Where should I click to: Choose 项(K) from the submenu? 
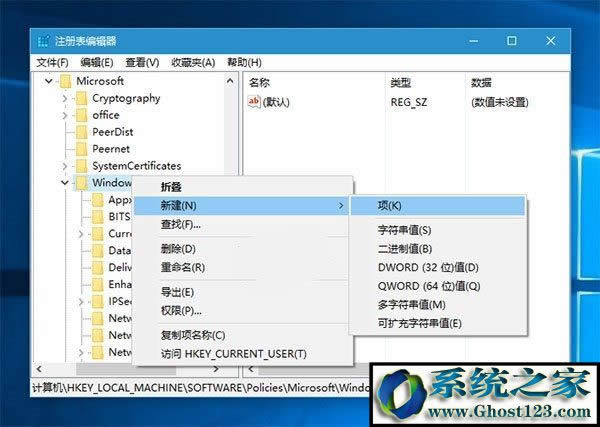coord(389,205)
